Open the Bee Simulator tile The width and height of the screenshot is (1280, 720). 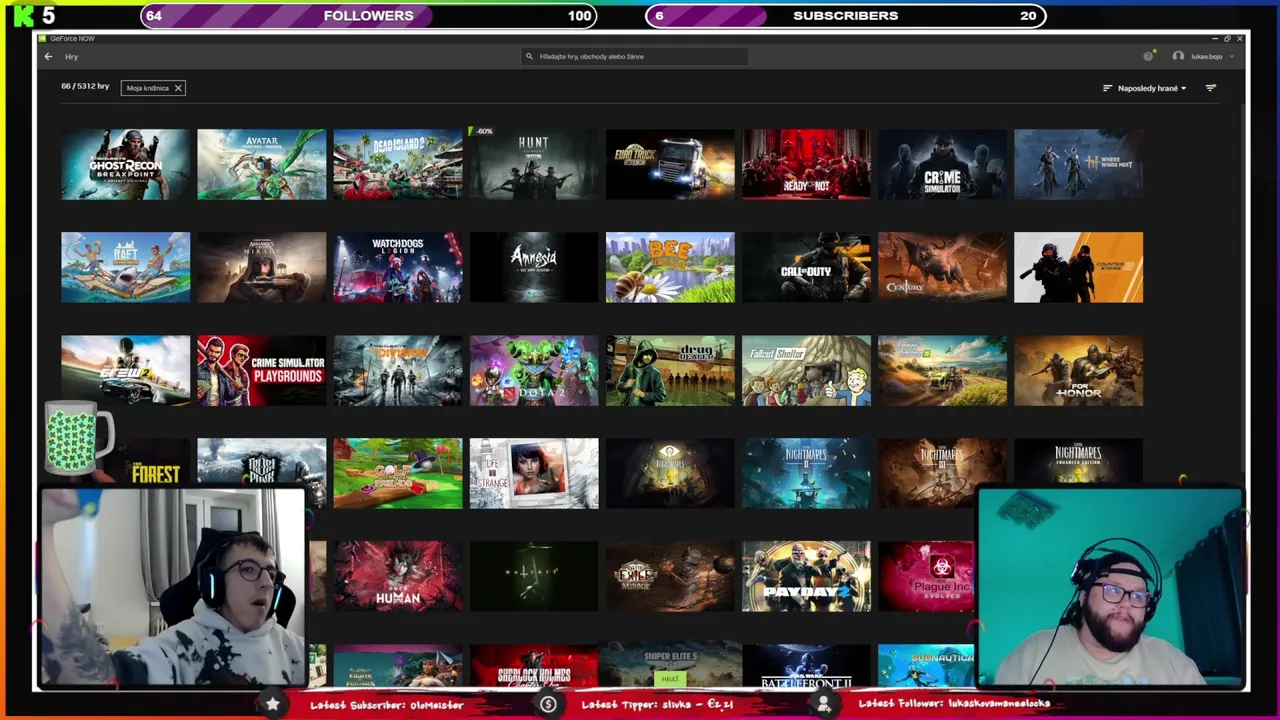[x=670, y=267]
